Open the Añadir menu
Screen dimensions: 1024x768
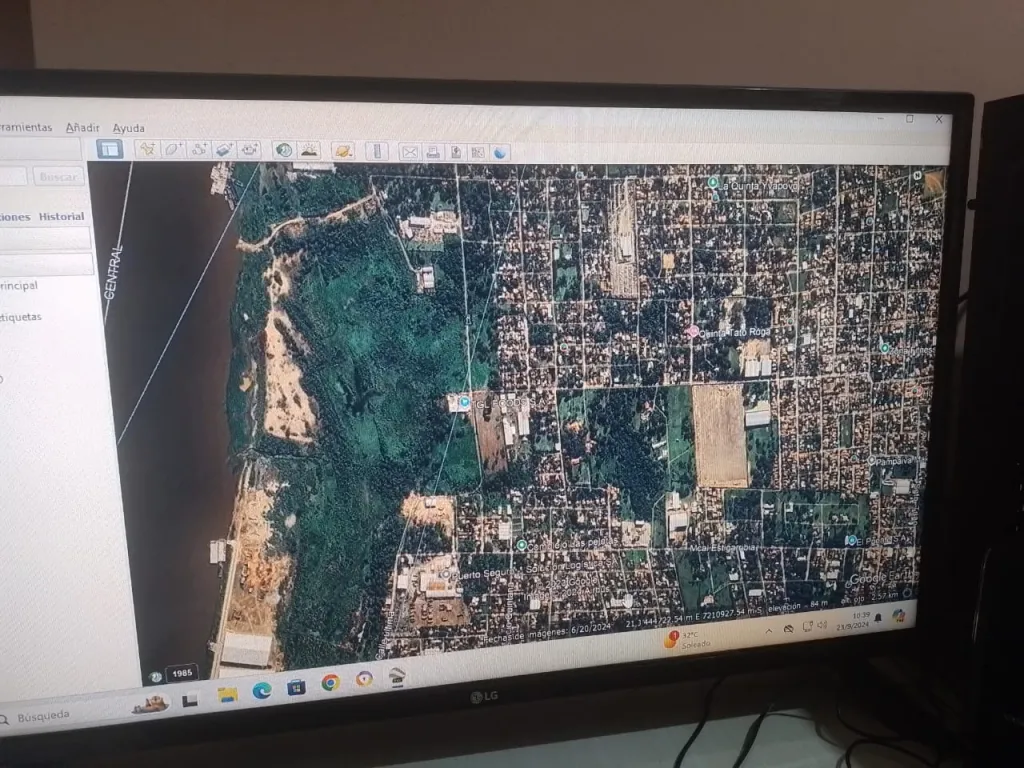pyautogui.click(x=83, y=127)
